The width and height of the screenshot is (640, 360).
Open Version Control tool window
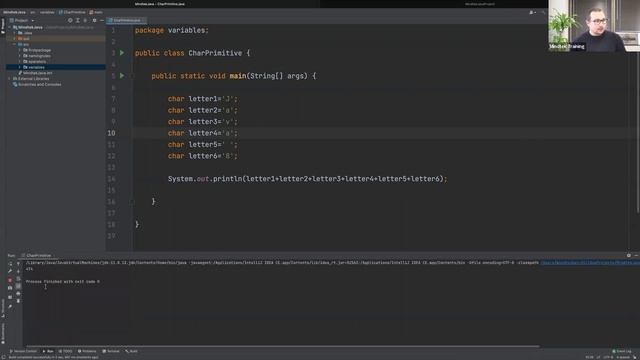(x=23, y=351)
